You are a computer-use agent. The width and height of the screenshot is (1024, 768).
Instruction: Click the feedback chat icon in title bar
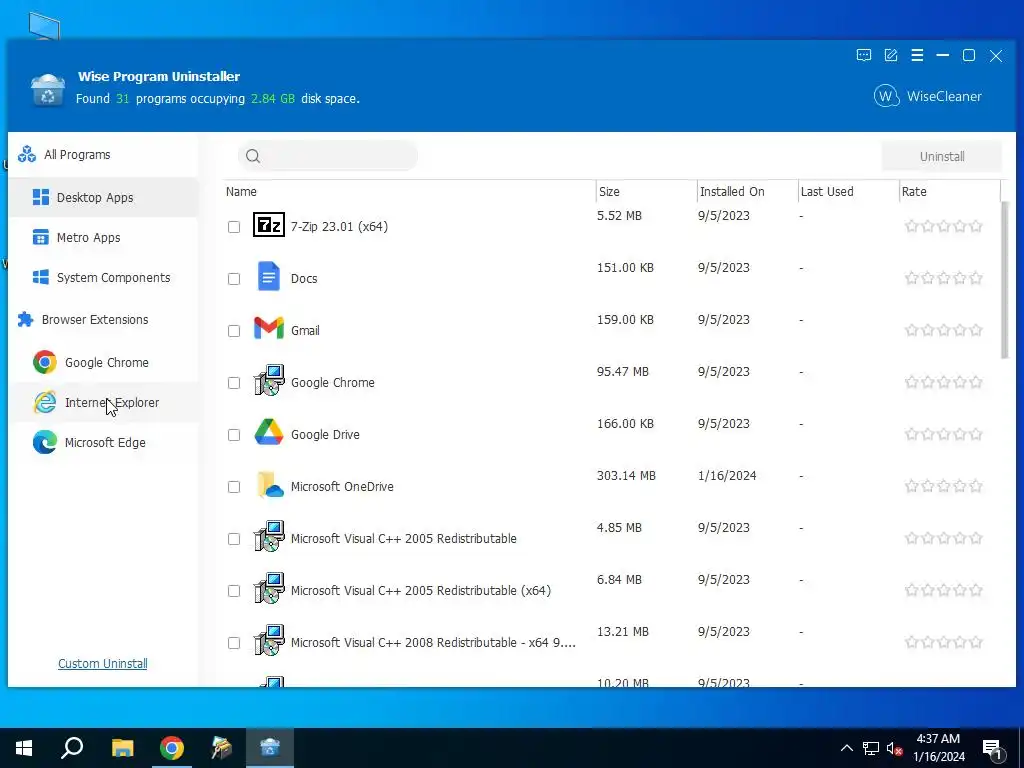(x=863, y=56)
